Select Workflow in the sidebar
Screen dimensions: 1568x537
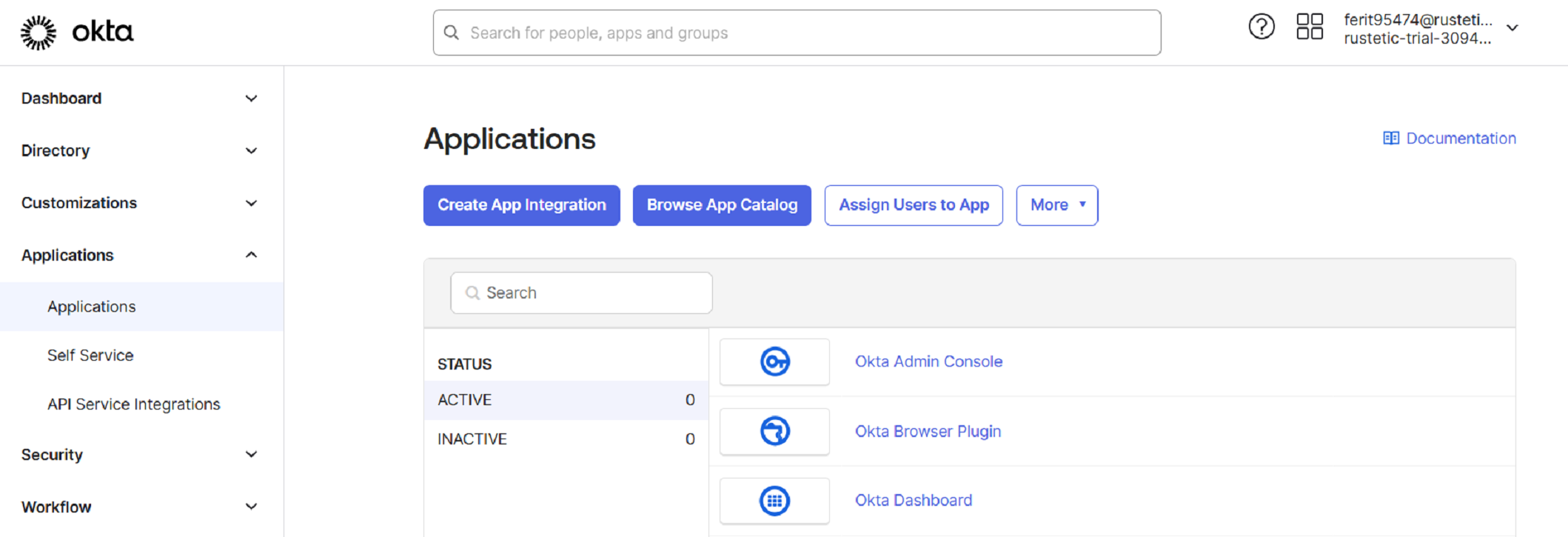coord(56,507)
